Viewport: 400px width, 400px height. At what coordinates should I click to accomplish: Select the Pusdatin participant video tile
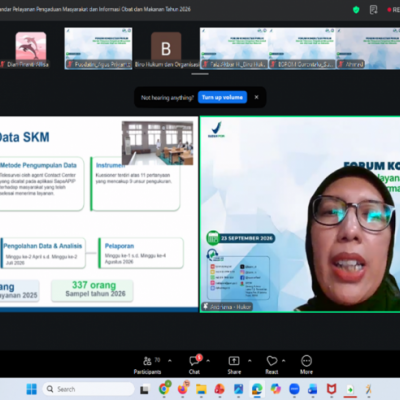[98, 48]
